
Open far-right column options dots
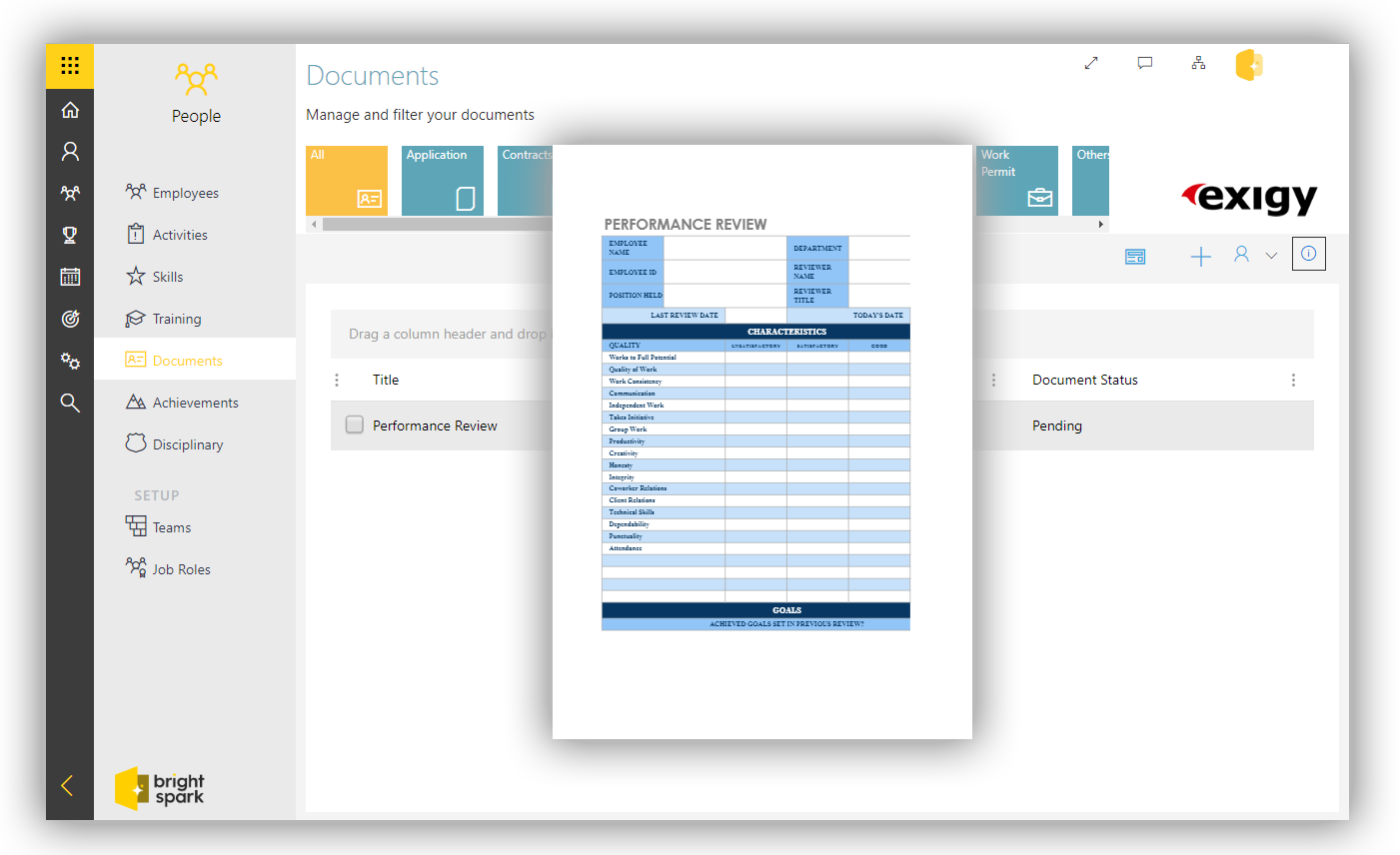[x=1293, y=380]
